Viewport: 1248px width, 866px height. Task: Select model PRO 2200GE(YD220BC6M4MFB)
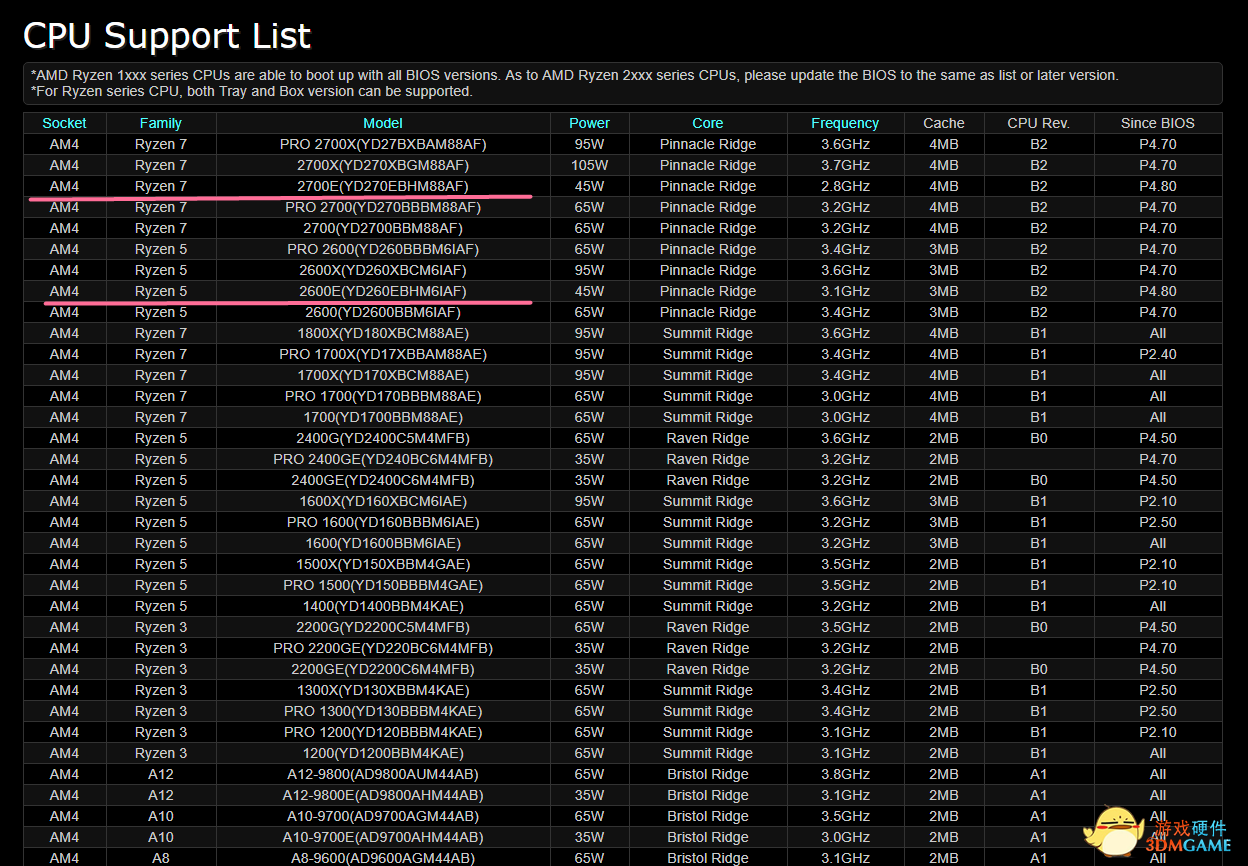click(x=383, y=648)
